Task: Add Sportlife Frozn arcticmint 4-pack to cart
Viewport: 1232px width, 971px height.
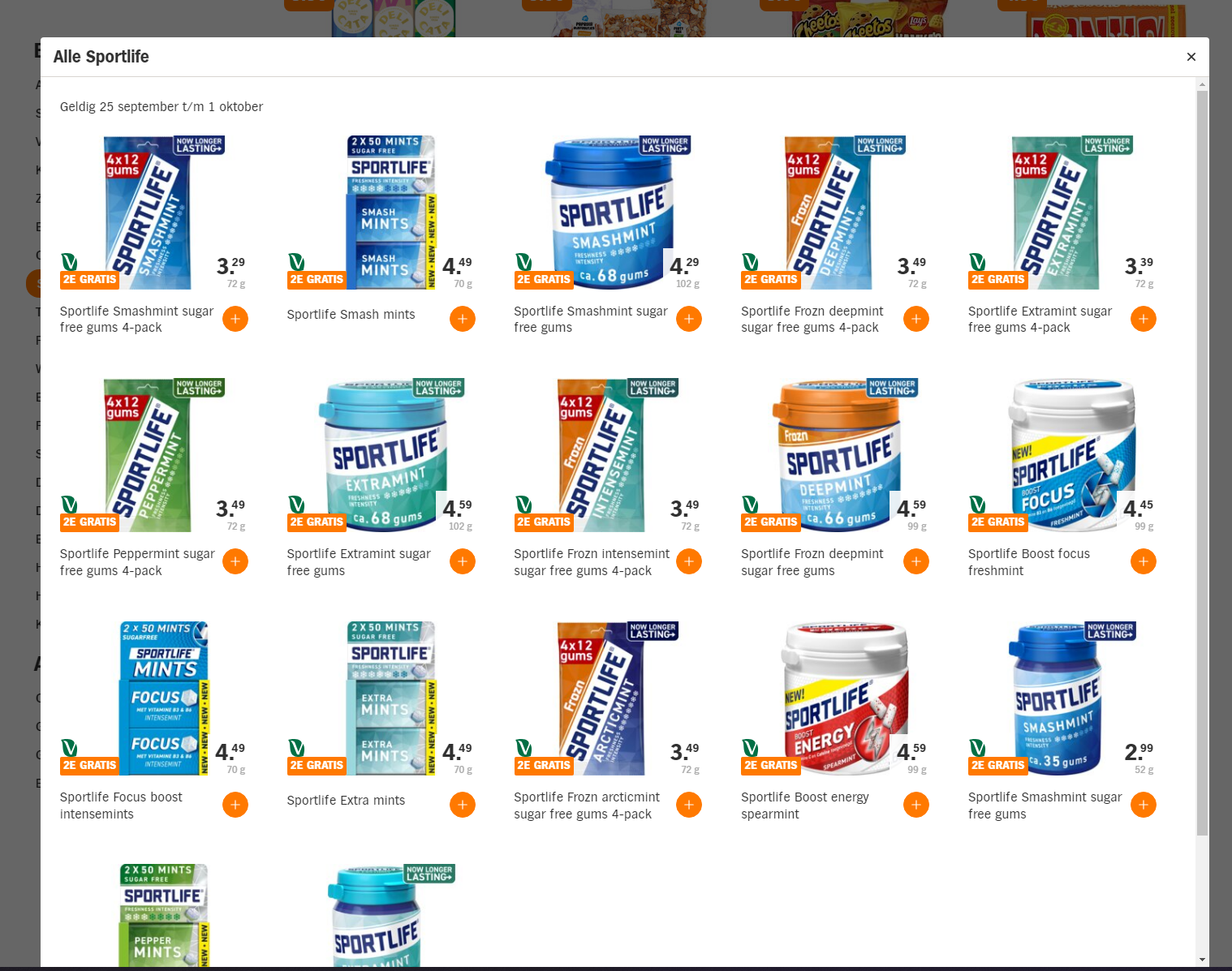Action: click(689, 805)
